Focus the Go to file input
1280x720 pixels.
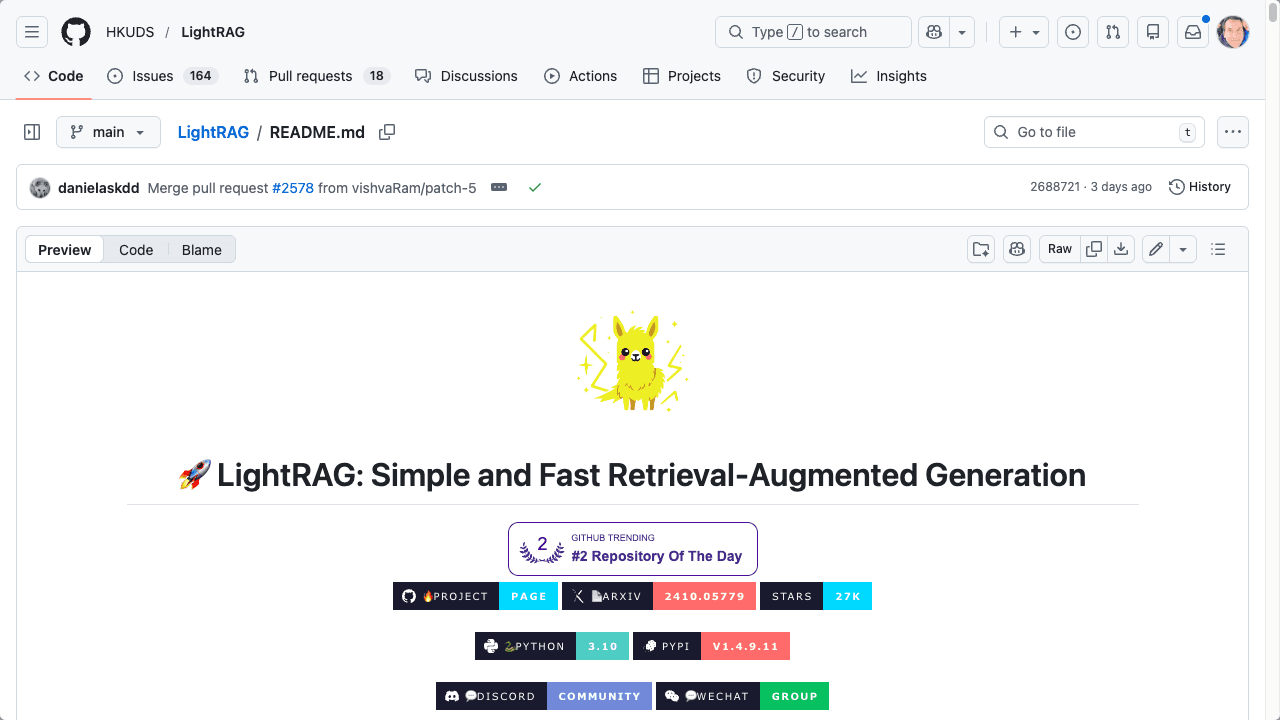[x=1095, y=132]
